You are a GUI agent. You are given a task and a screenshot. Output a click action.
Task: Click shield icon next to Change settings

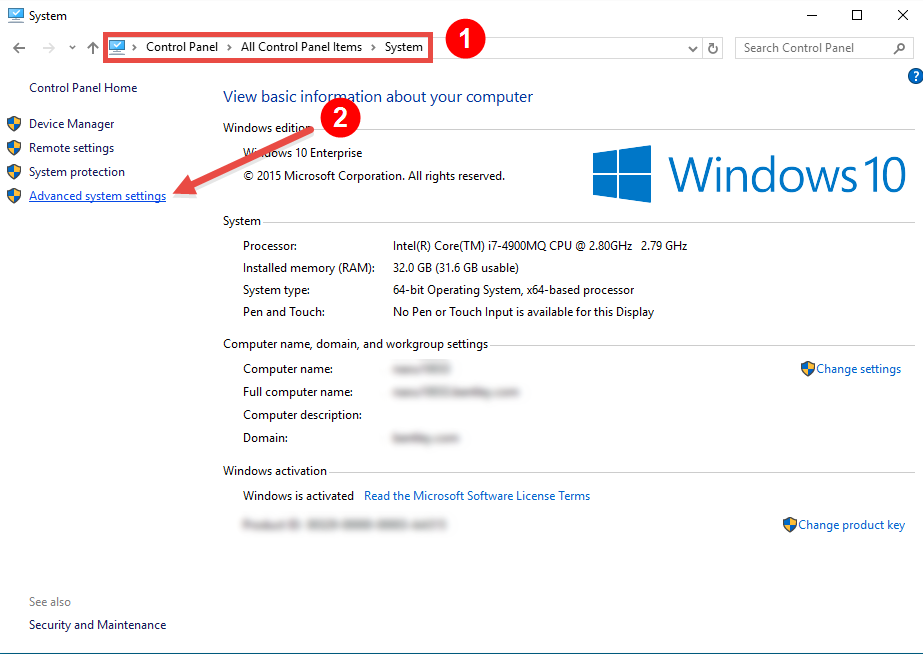[808, 369]
